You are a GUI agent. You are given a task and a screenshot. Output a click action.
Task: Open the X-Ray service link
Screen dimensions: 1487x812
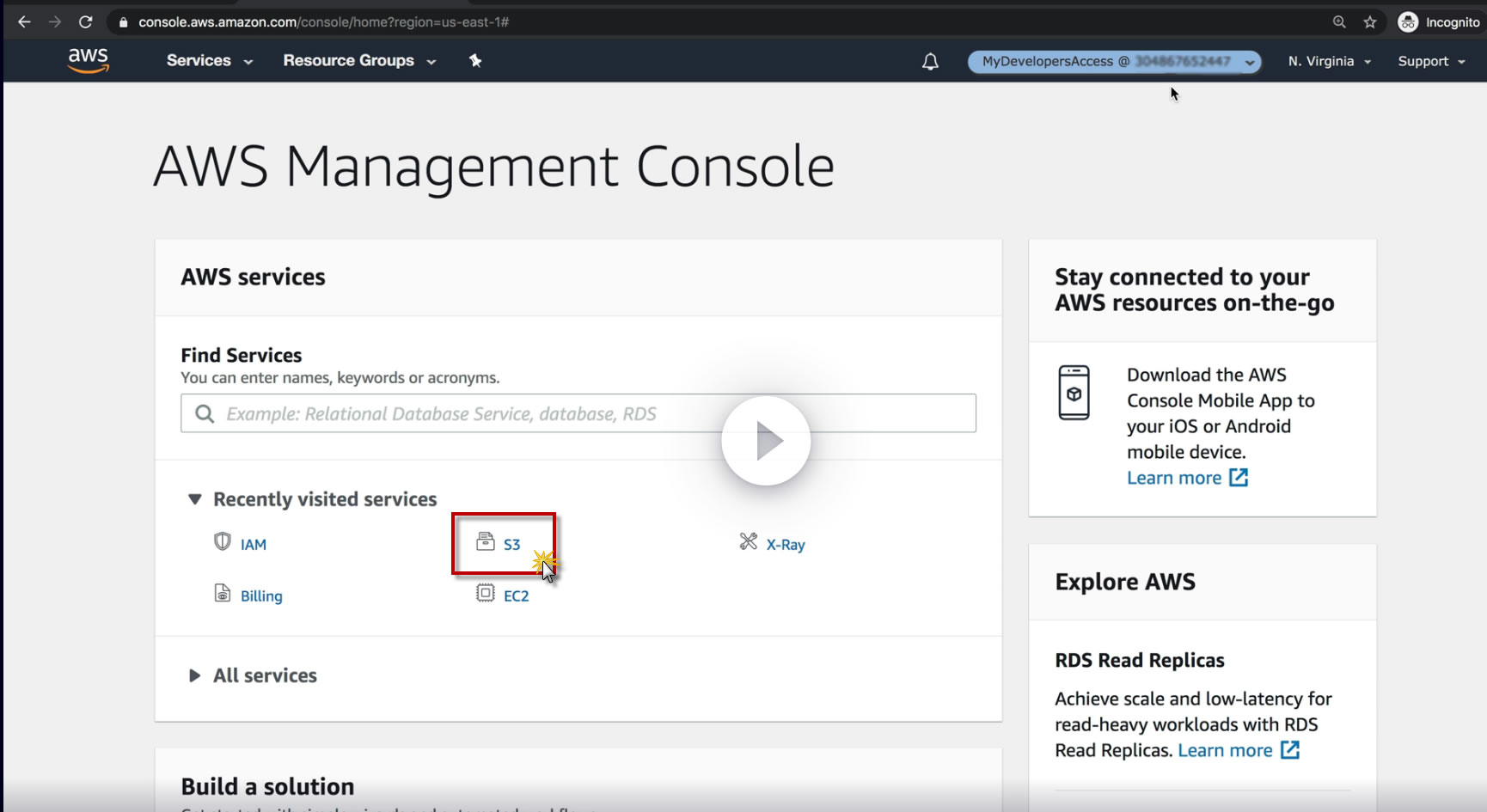coord(786,545)
